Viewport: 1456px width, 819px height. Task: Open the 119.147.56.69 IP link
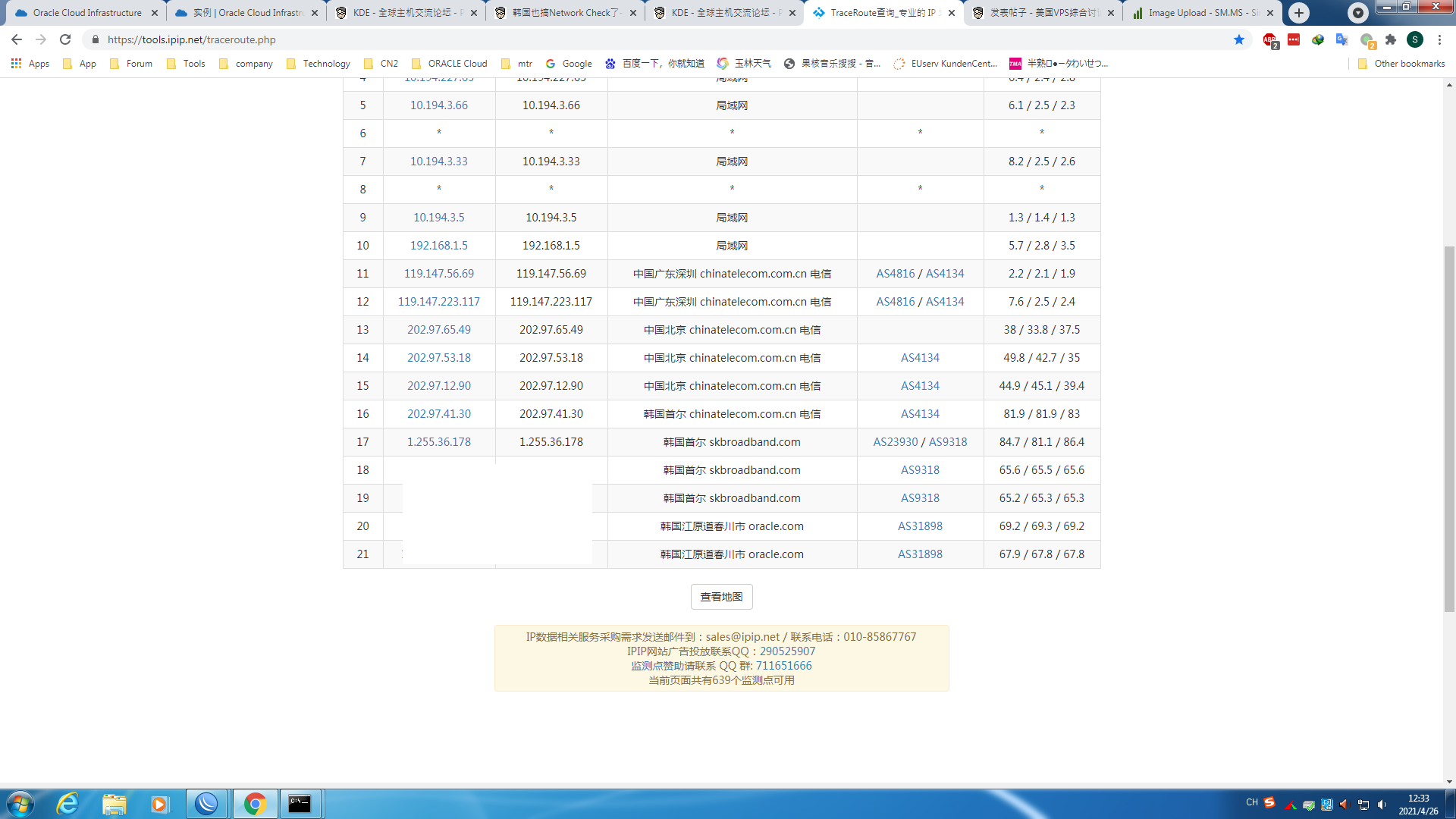(x=438, y=274)
